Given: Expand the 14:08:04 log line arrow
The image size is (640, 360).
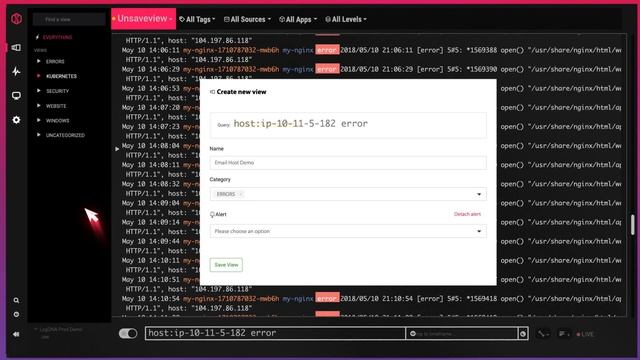Looking at the screenshot, I should (117, 149).
